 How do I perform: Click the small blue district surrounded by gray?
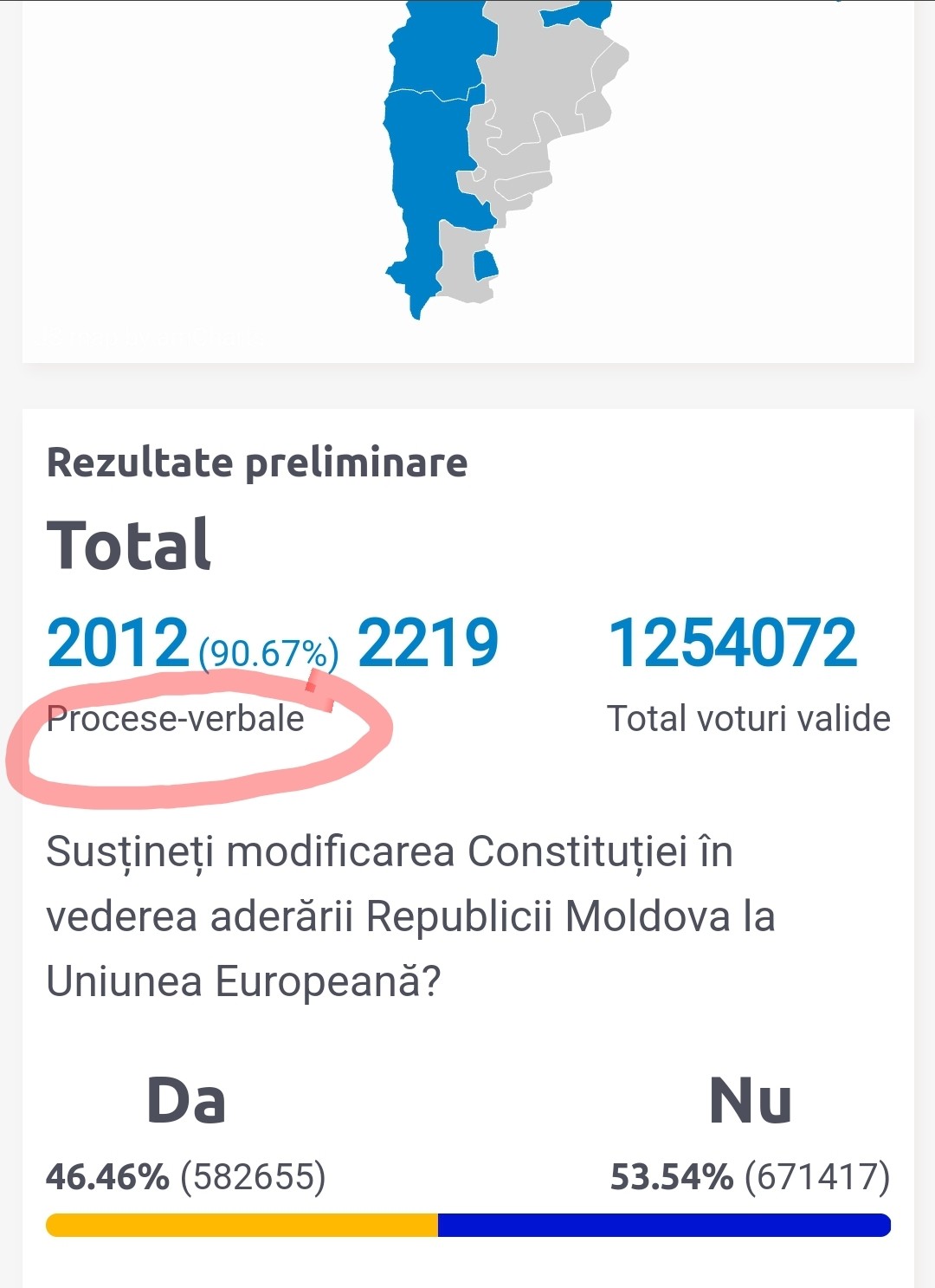coord(485,265)
